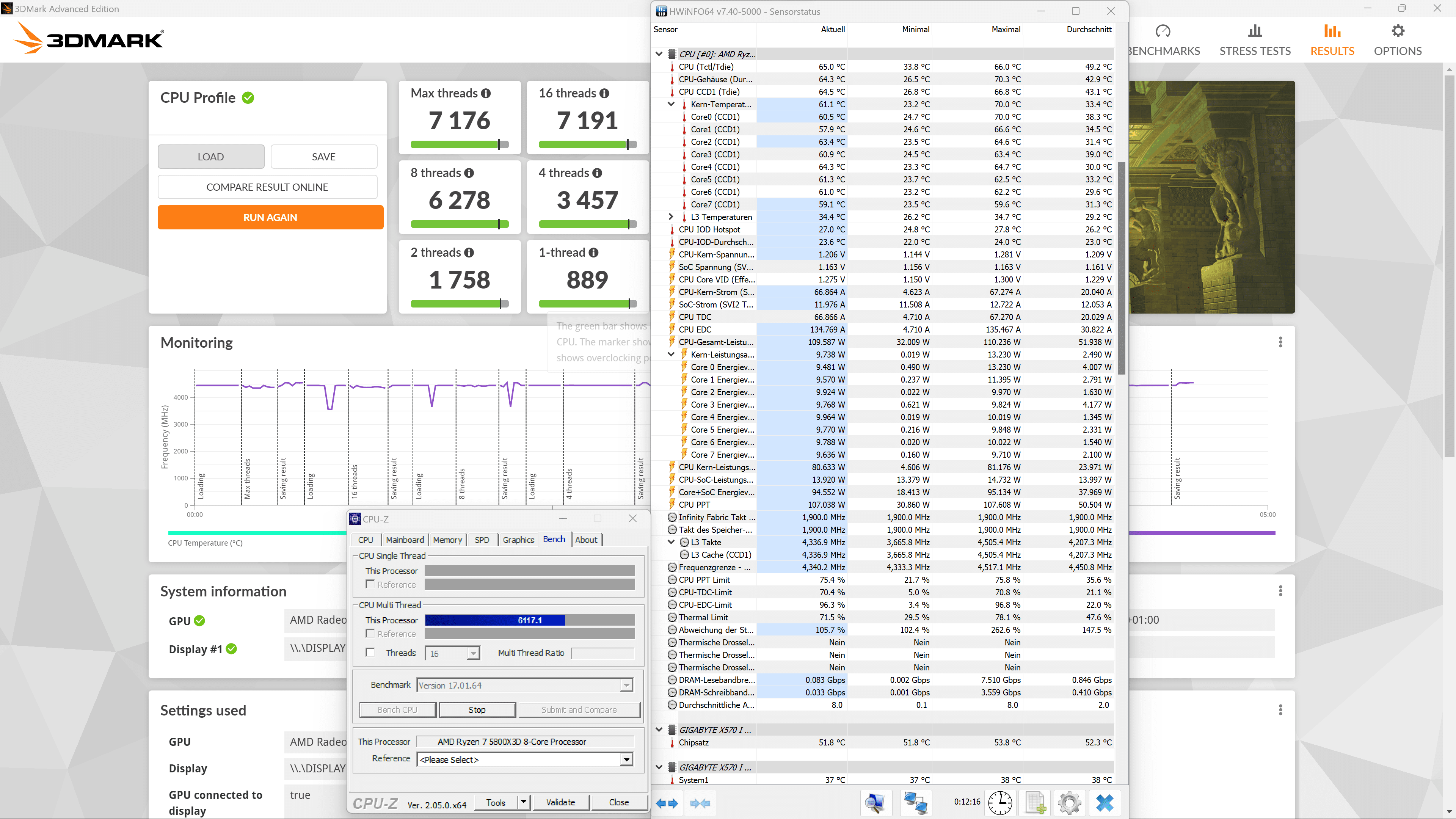
Task: Open the Tools dropdown arrow in CPU-Z
Action: [523, 802]
